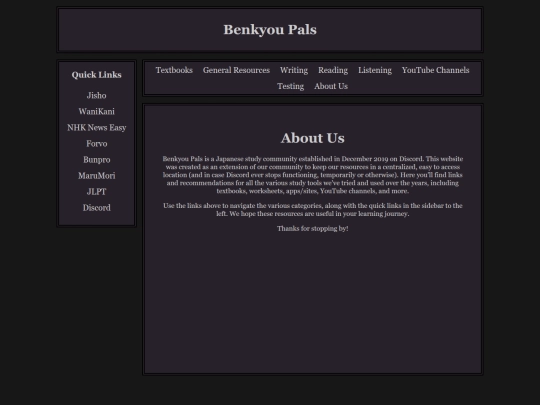The width and height of the screenshot is (540, 405).
Task: Open NHK News Easy link
Action: point(96,128)
